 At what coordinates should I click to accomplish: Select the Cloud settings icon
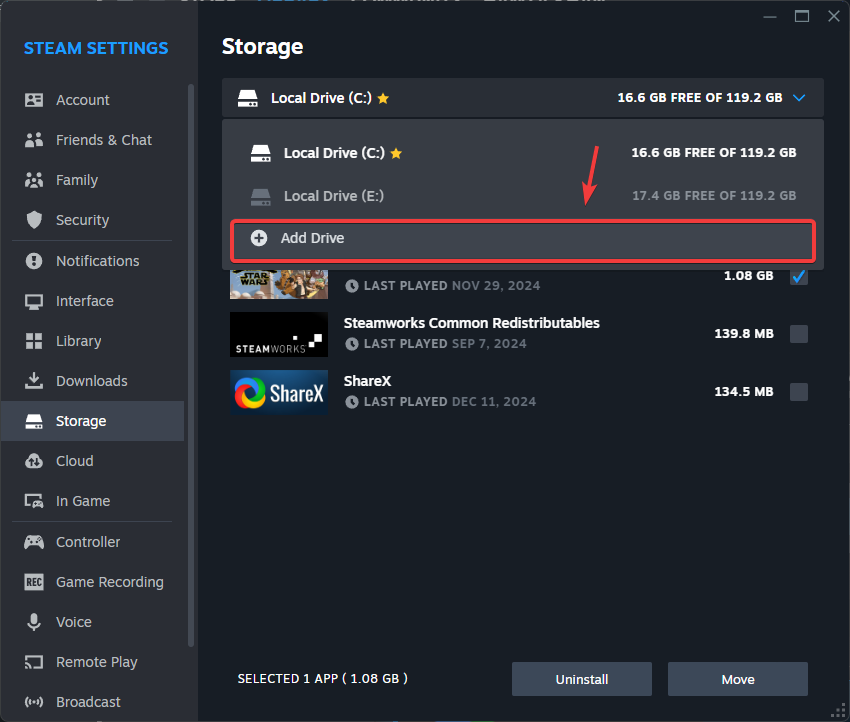pyautogui.click(x=33, y=461)
